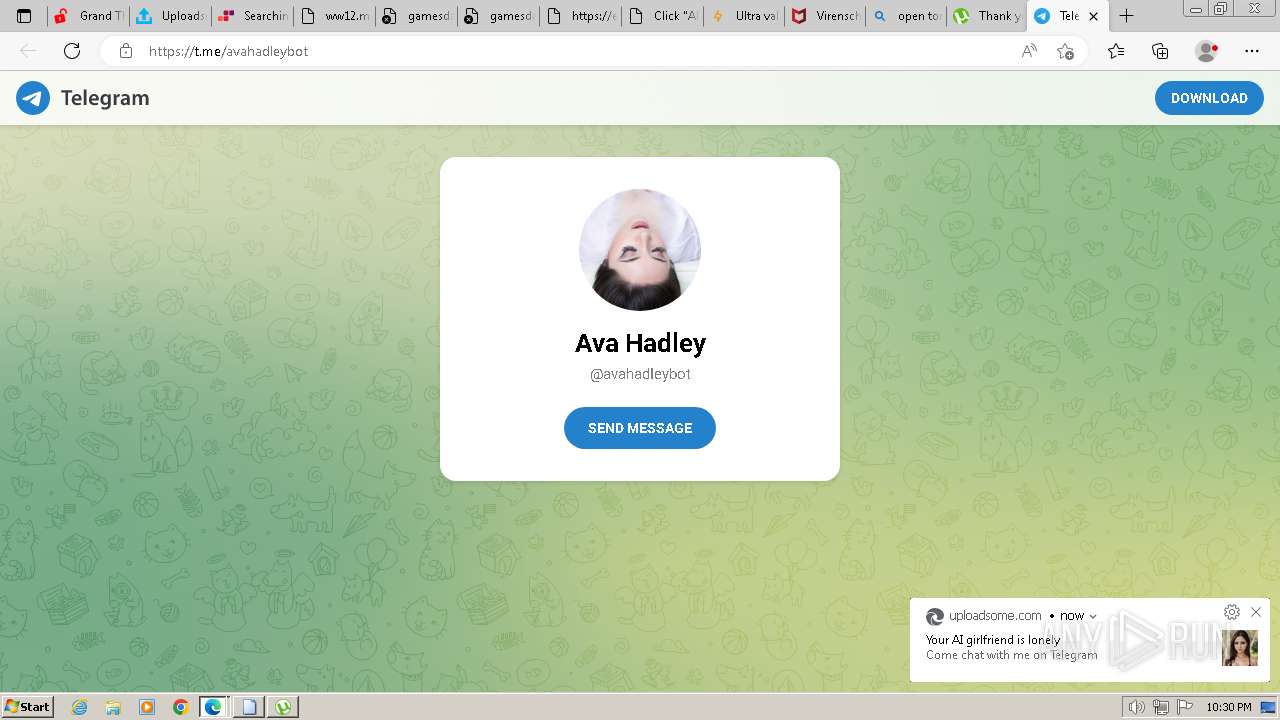This screenshot has width=1280, height=720.
Task: Open File Explorer from the taskbar
Action: 113,707
